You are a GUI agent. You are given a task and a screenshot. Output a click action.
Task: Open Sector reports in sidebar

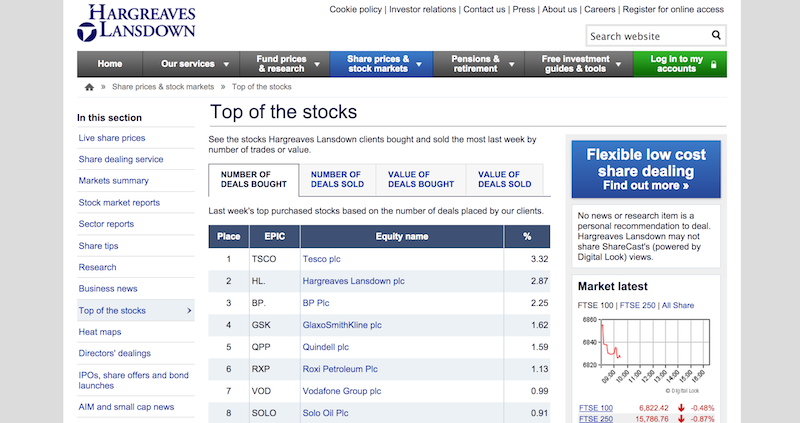tap(106, 224)
